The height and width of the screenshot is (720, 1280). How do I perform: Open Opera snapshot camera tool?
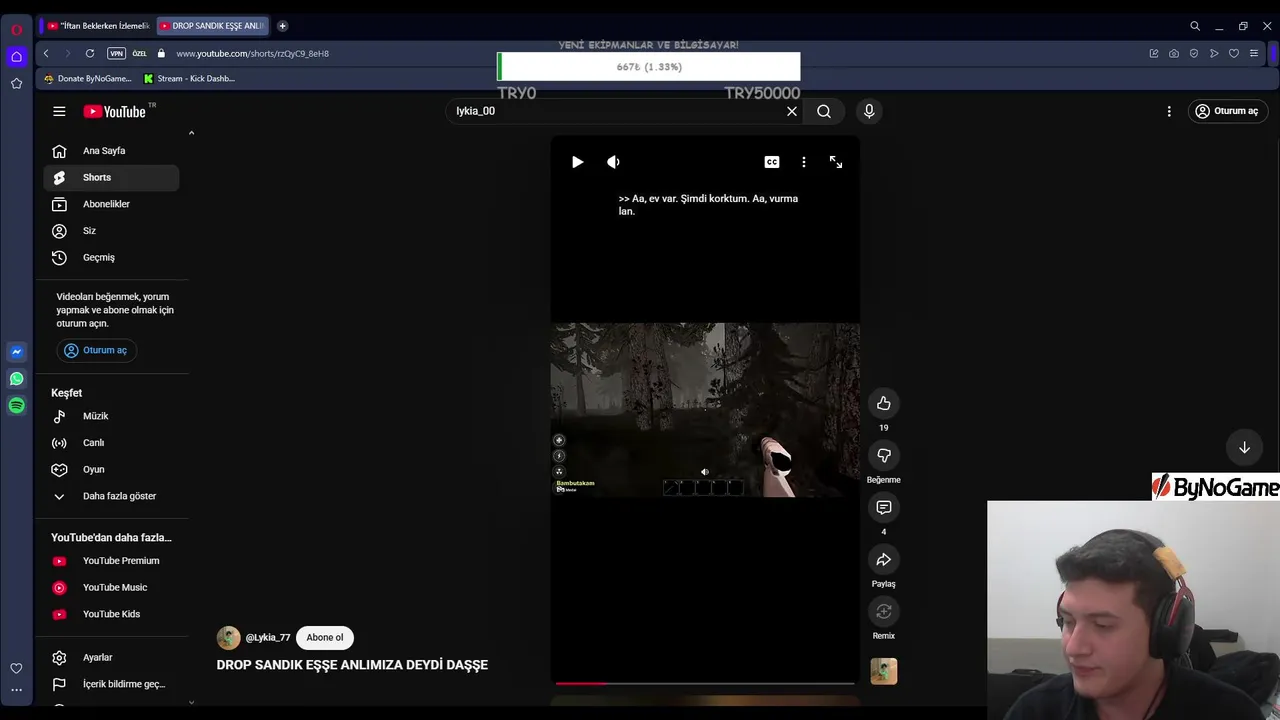tap(1174, 53)
